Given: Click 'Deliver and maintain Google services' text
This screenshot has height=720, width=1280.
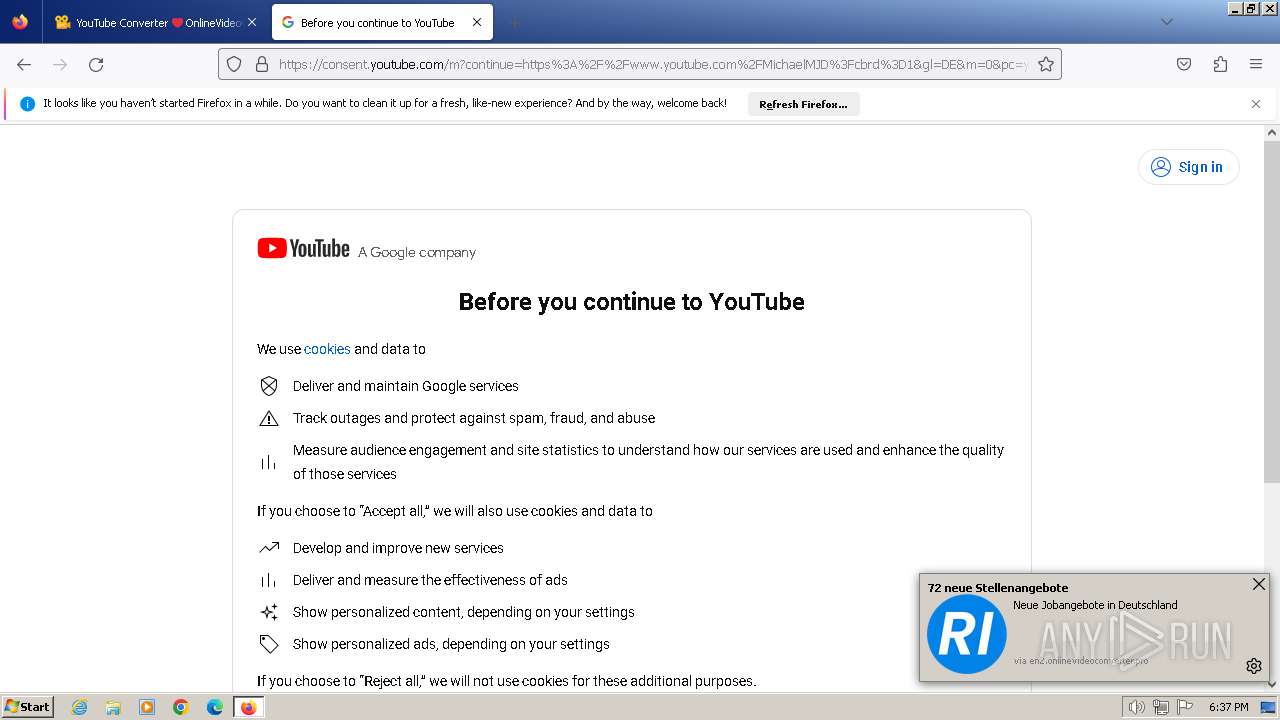Looking at the screenshot, I should pos(406,386).
